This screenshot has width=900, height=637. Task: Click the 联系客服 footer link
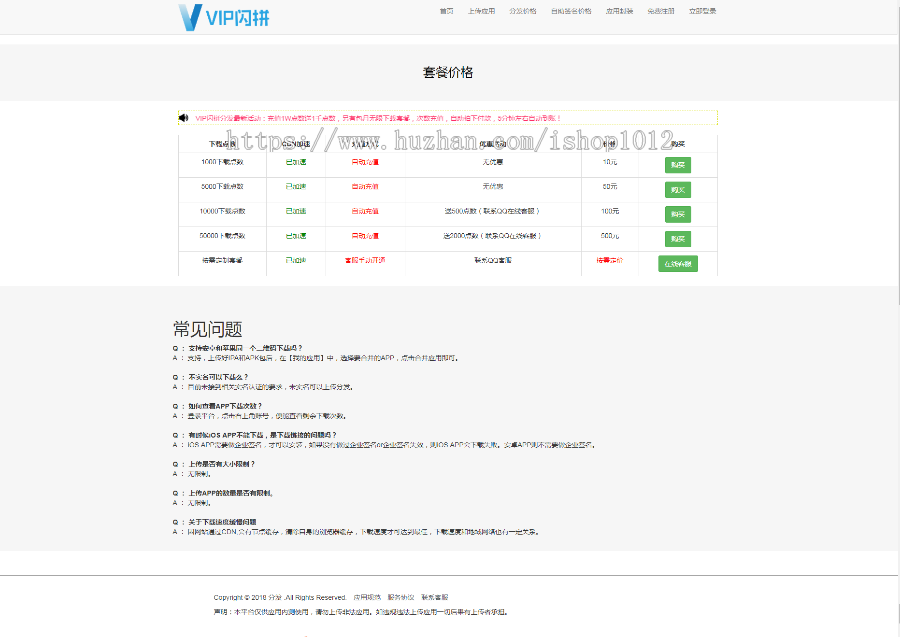point(435,597)
